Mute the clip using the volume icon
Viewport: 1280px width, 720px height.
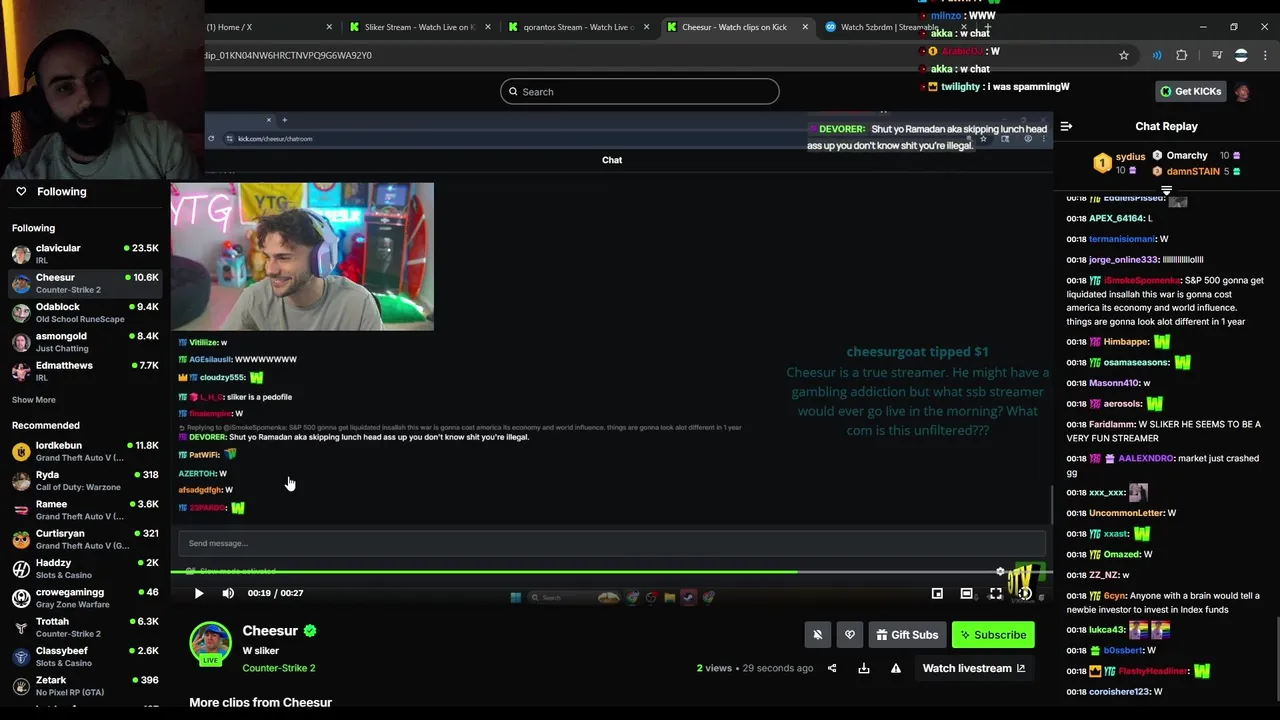(228, 593)
